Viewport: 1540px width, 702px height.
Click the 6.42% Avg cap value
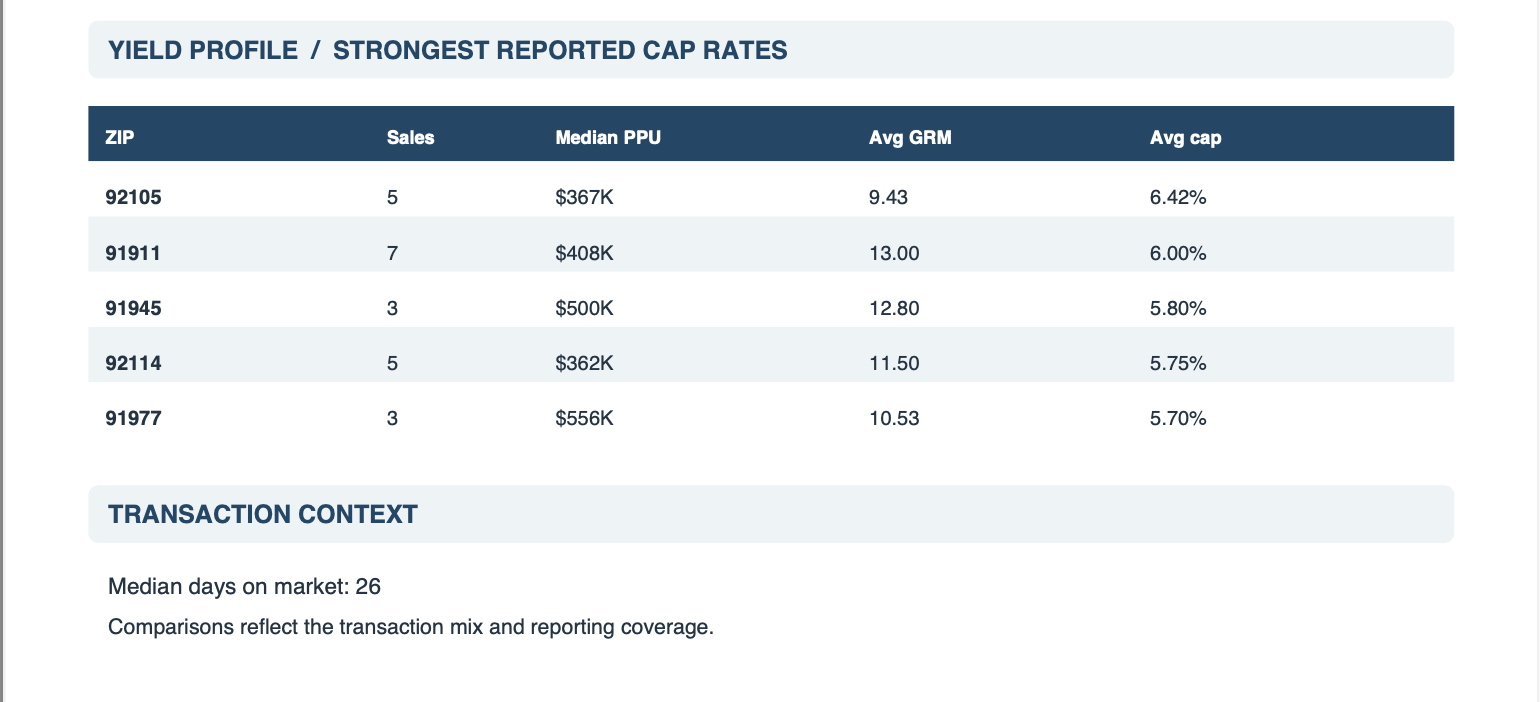(x=1178, y=198)
